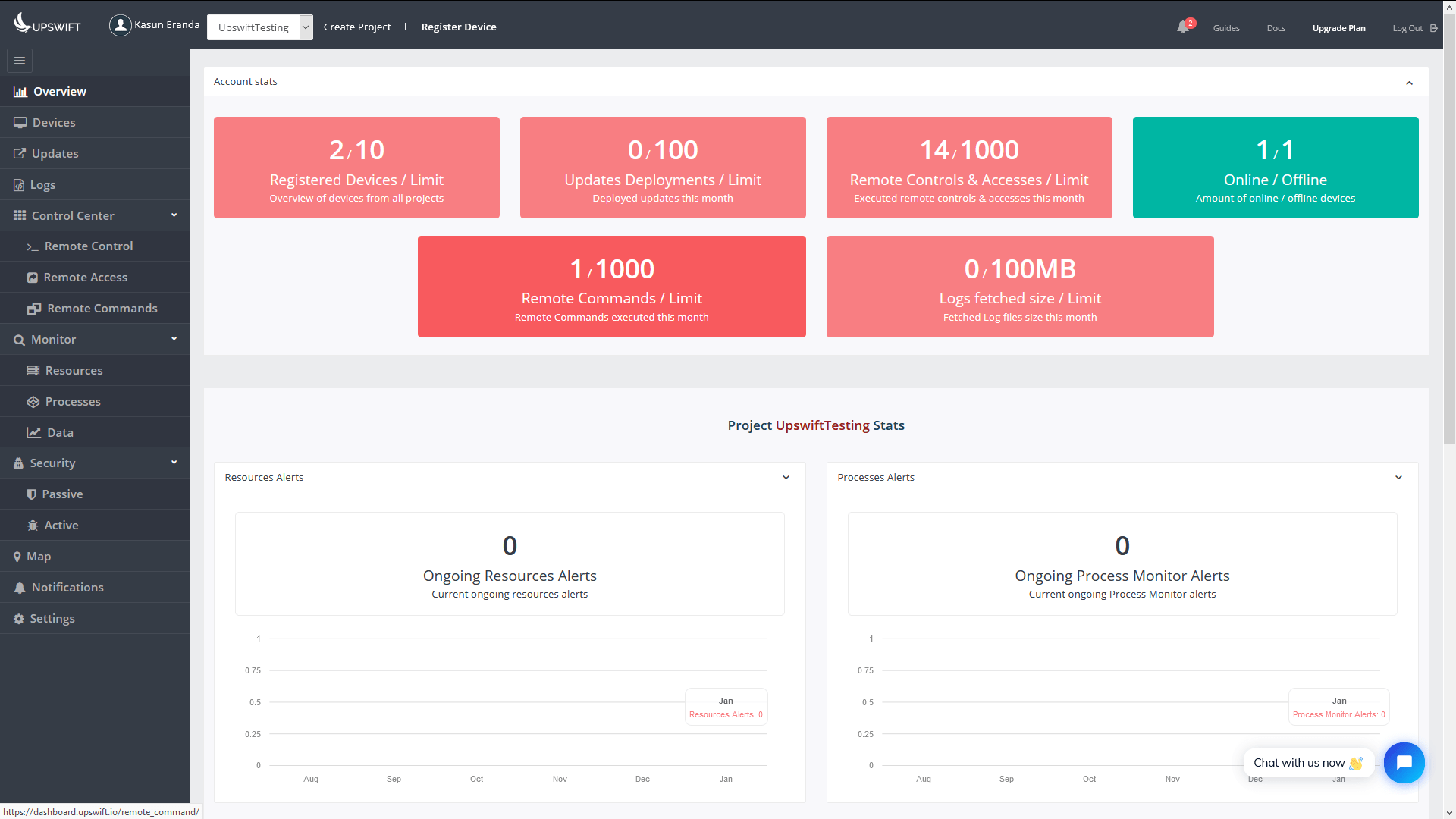Toggle the Processes Alerts panel chevron
This screenshot has width=1456, height=819.
[x=1399, y=478]
